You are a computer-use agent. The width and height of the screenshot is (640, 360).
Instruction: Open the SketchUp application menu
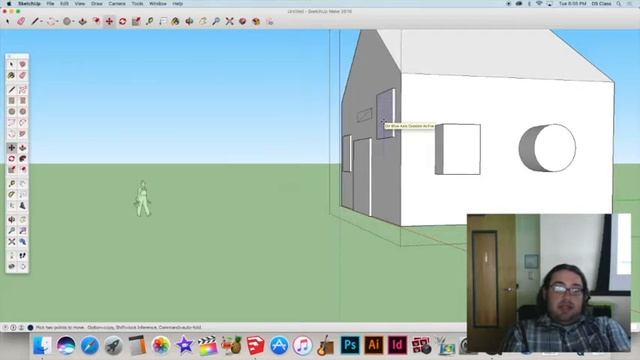(x=29, y=4)
